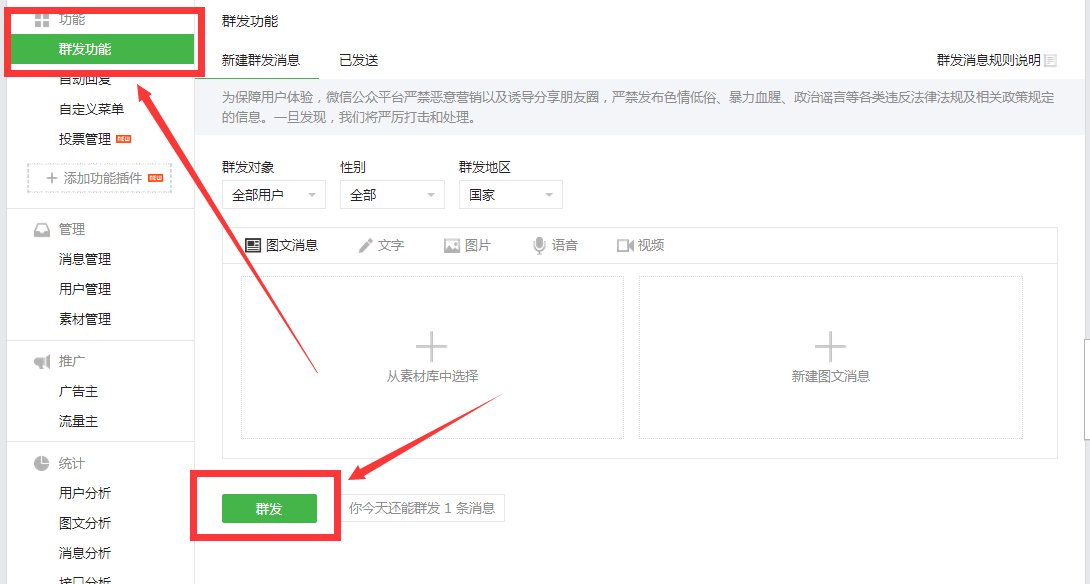This screenshot has height=584, width=1090.
Task: Open the 性别 dropdown
Action: (391, 194)
